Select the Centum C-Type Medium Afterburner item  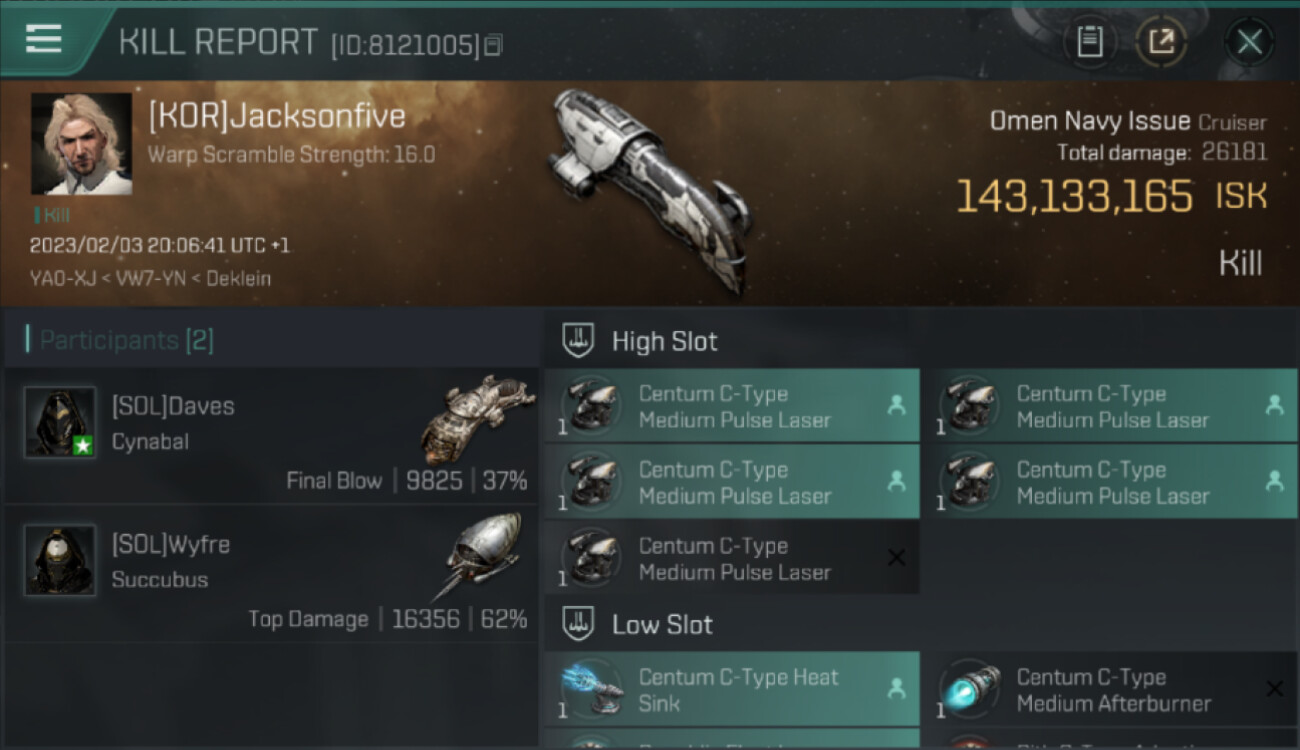click(1110, 689)
